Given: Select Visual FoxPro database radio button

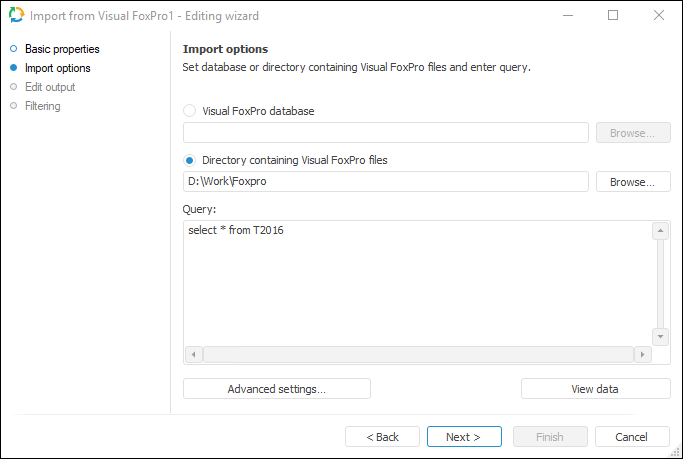Looking at the screenshot, I should (190, 112).
